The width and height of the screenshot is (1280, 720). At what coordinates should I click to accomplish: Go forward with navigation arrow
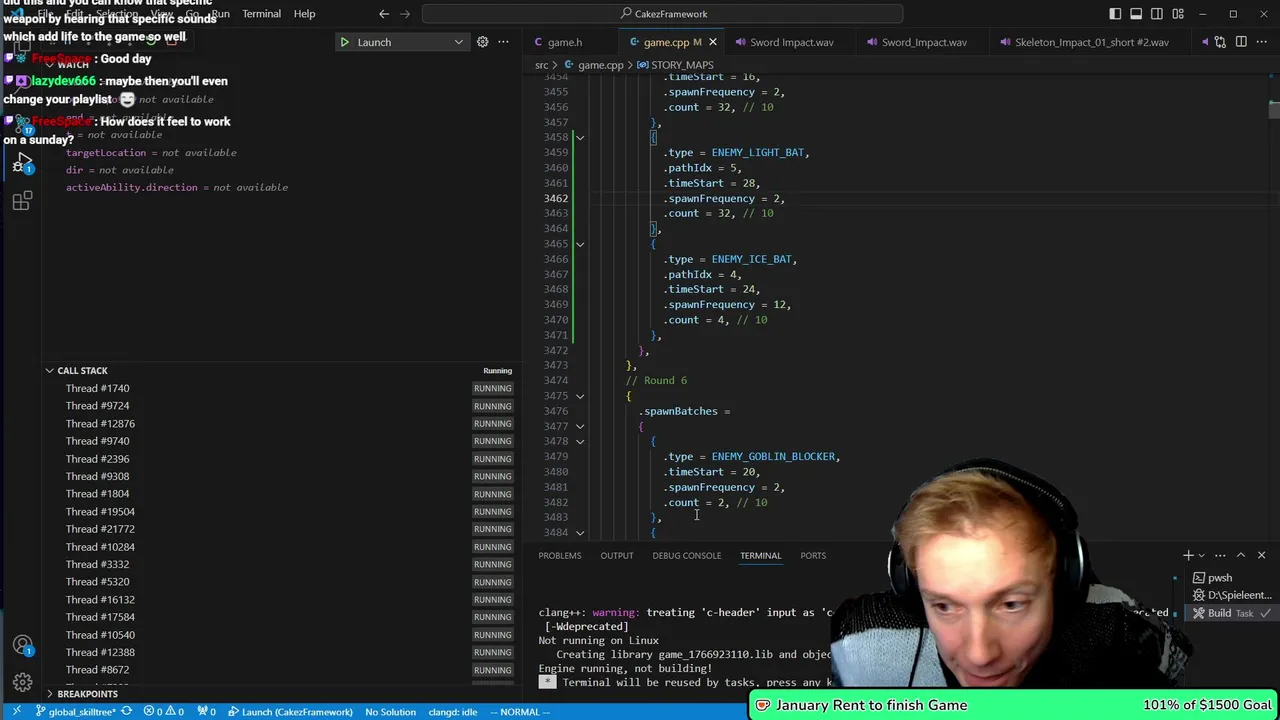[x=405, y=14]
